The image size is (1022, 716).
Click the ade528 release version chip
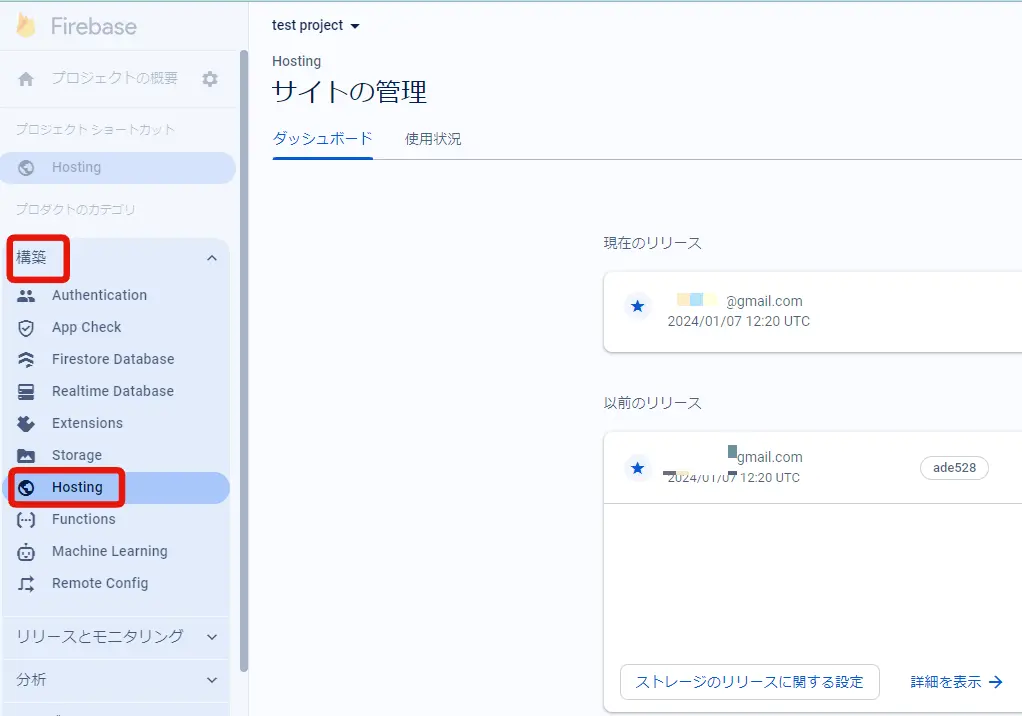tap(954, 468)
